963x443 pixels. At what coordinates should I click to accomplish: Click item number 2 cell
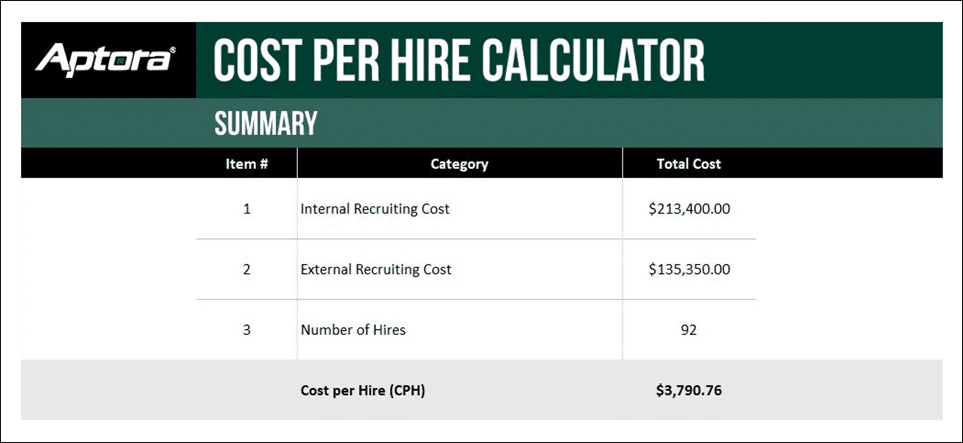tap(247, 269)
